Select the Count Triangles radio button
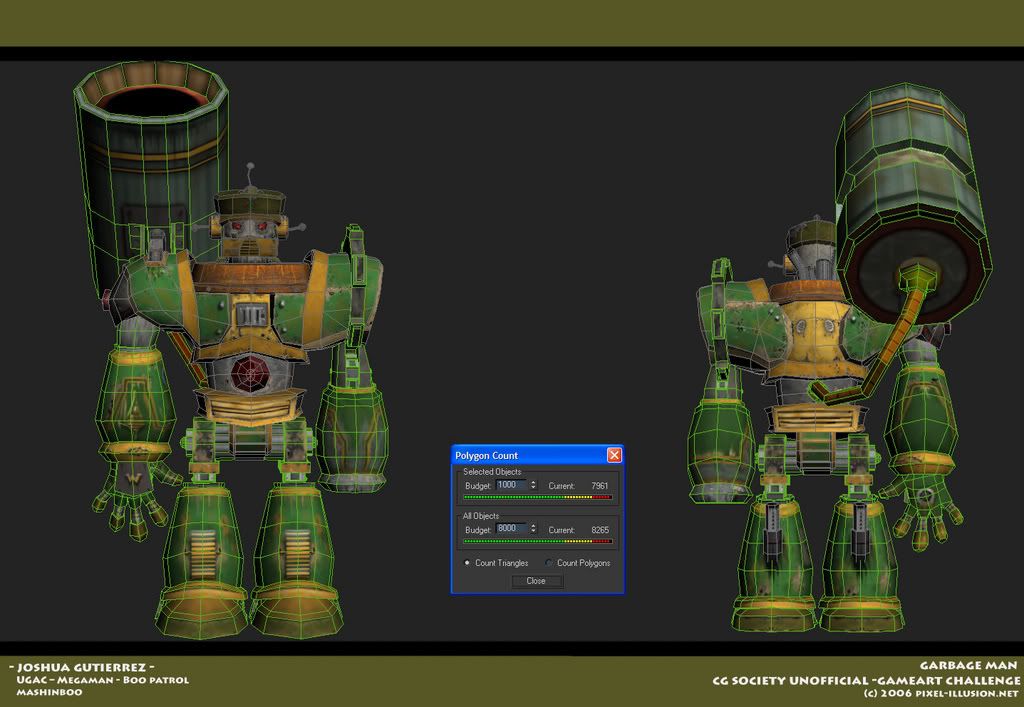The image size is (1024, 707). [x=467, y=563]
